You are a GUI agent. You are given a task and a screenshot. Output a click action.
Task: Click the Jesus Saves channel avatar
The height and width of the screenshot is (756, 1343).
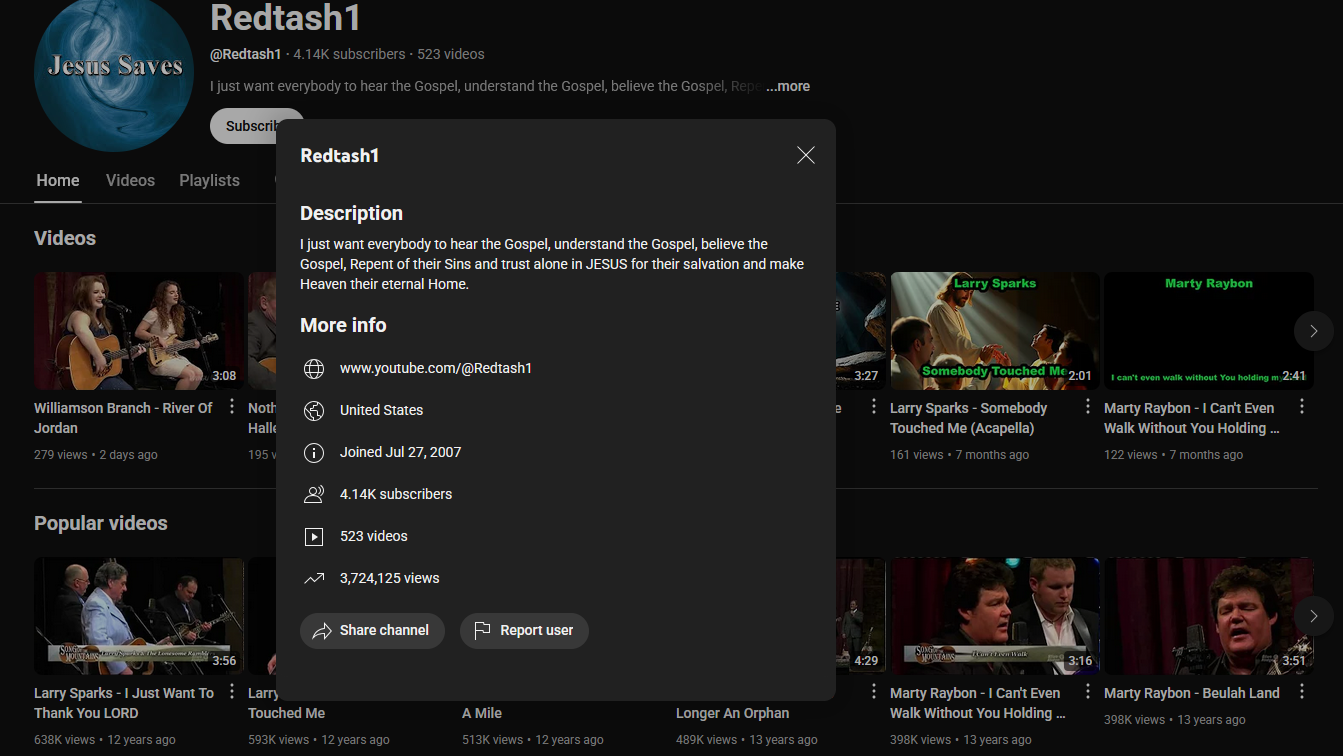tap(114, 72)
